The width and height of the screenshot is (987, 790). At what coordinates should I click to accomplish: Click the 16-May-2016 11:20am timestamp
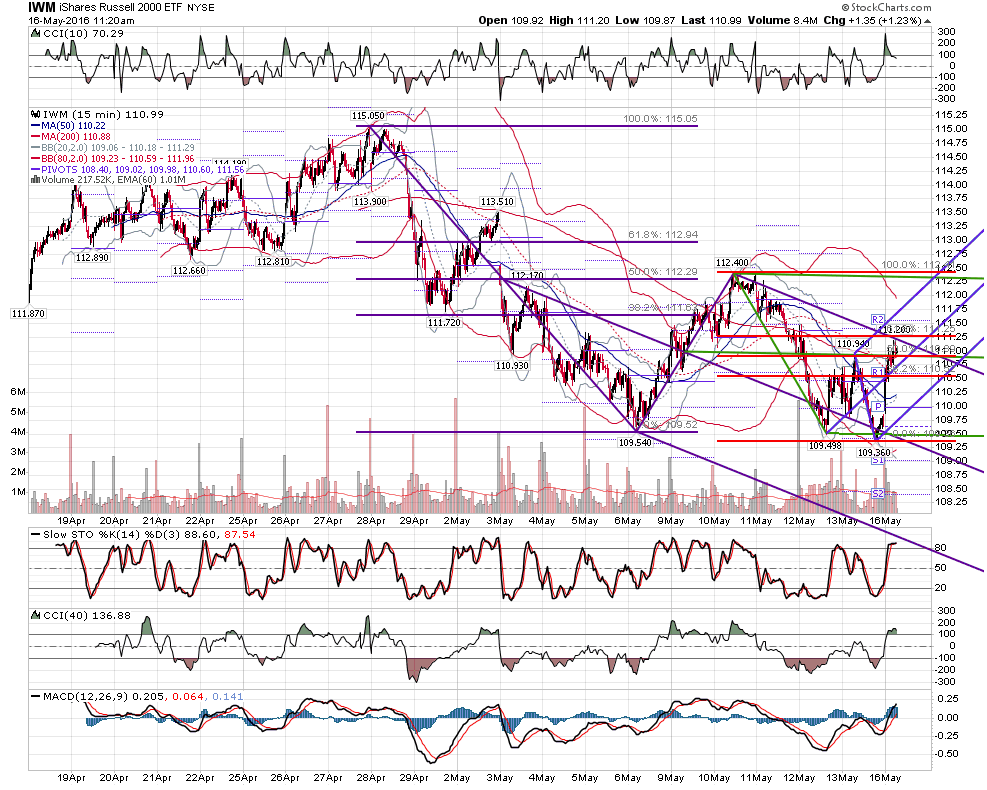click(x=81, y=21)
